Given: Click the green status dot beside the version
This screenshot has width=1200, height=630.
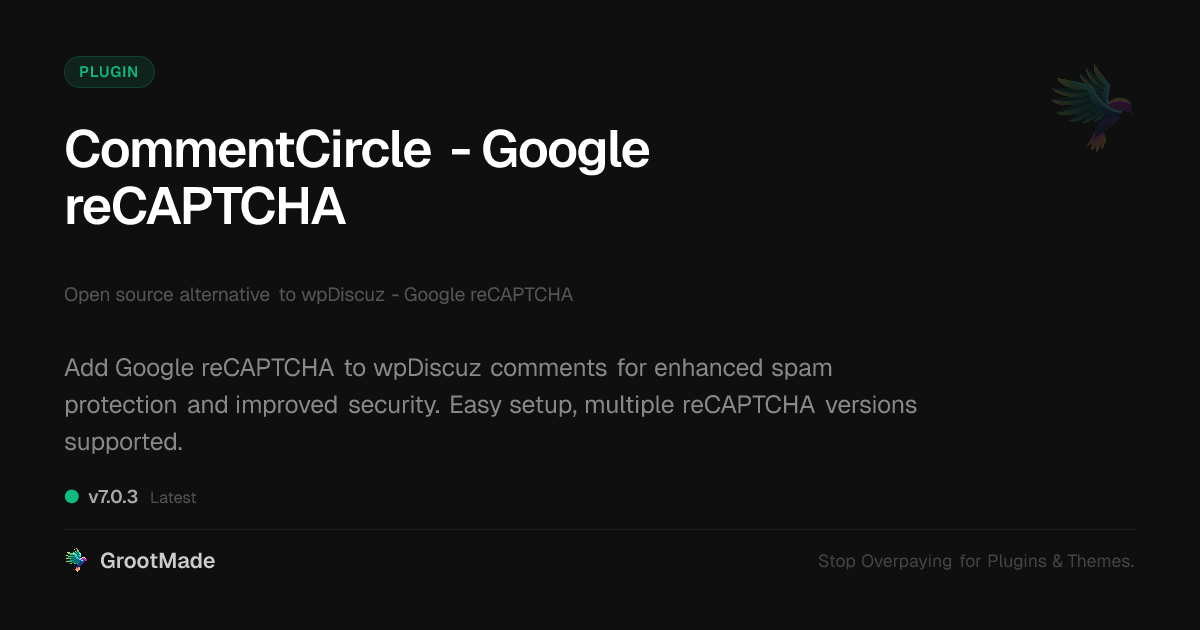Looking at the screenshot, I should [x=72, y=496].
